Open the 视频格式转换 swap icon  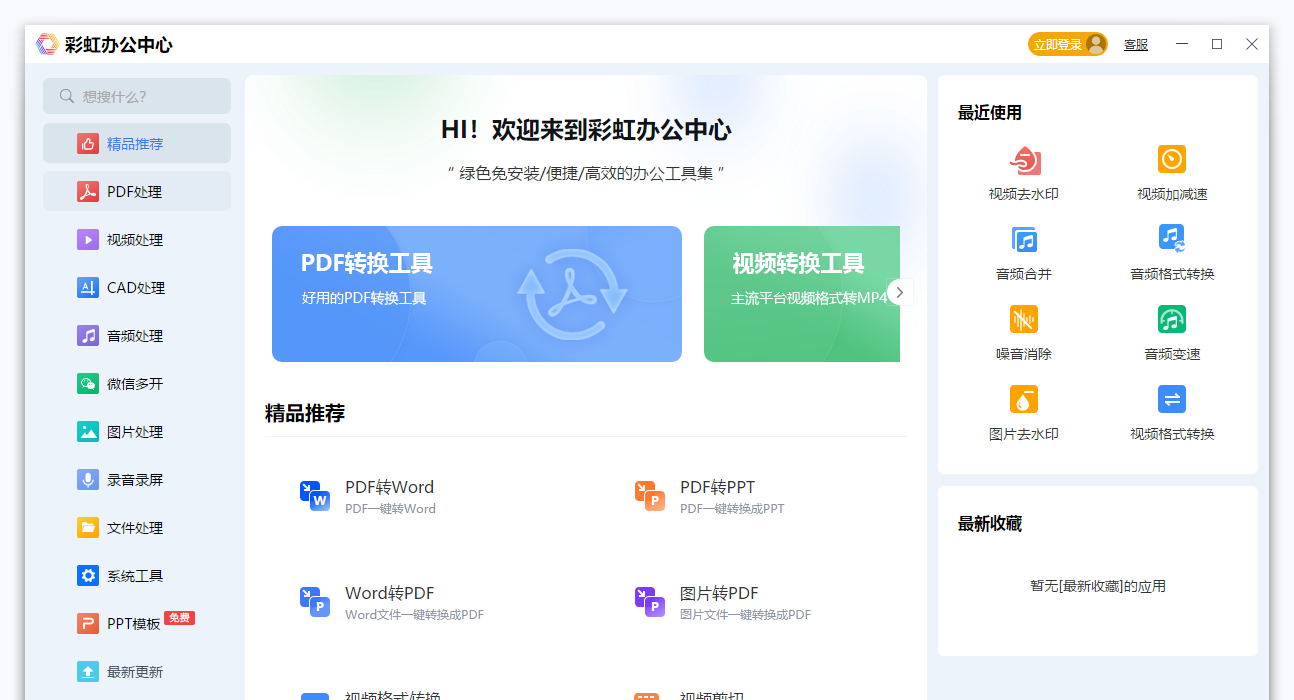click(x=1172, y=399)
